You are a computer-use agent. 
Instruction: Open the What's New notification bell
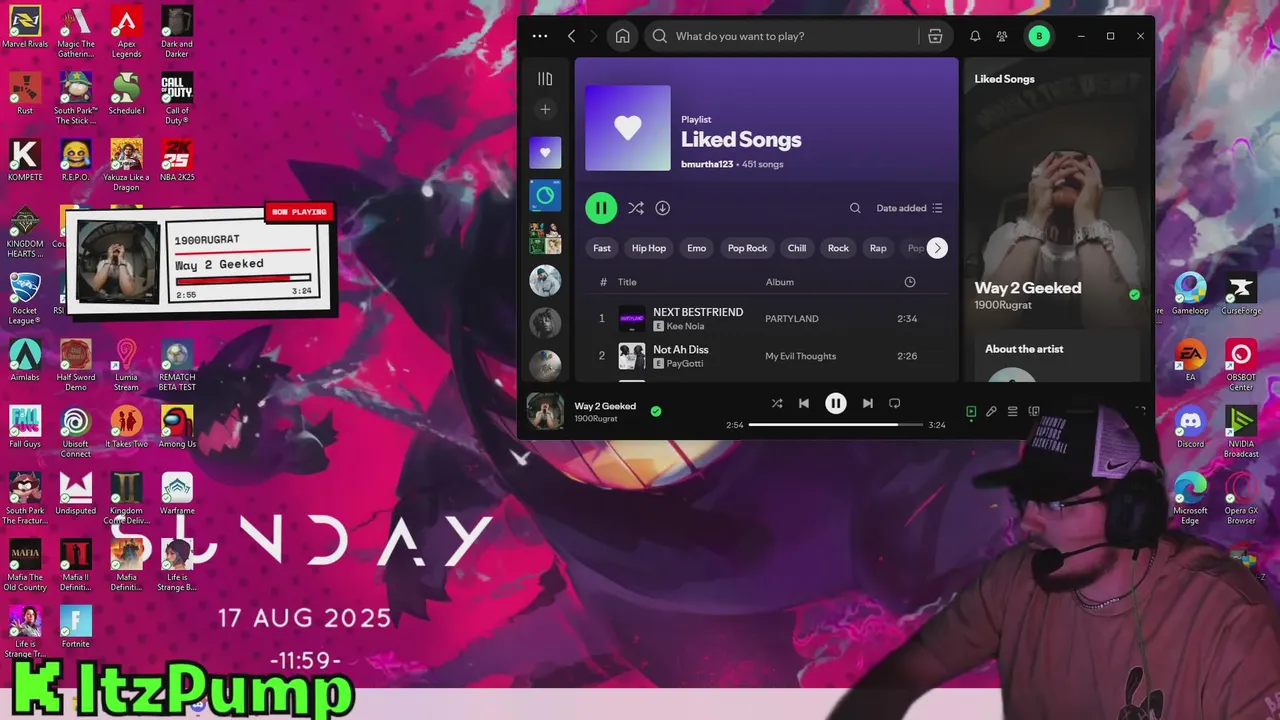coord(975,36)
